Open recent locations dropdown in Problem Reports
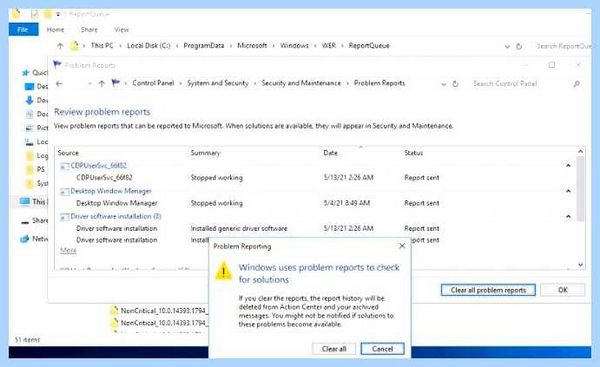This screenshot has width=600, height=367. [90, 83]
